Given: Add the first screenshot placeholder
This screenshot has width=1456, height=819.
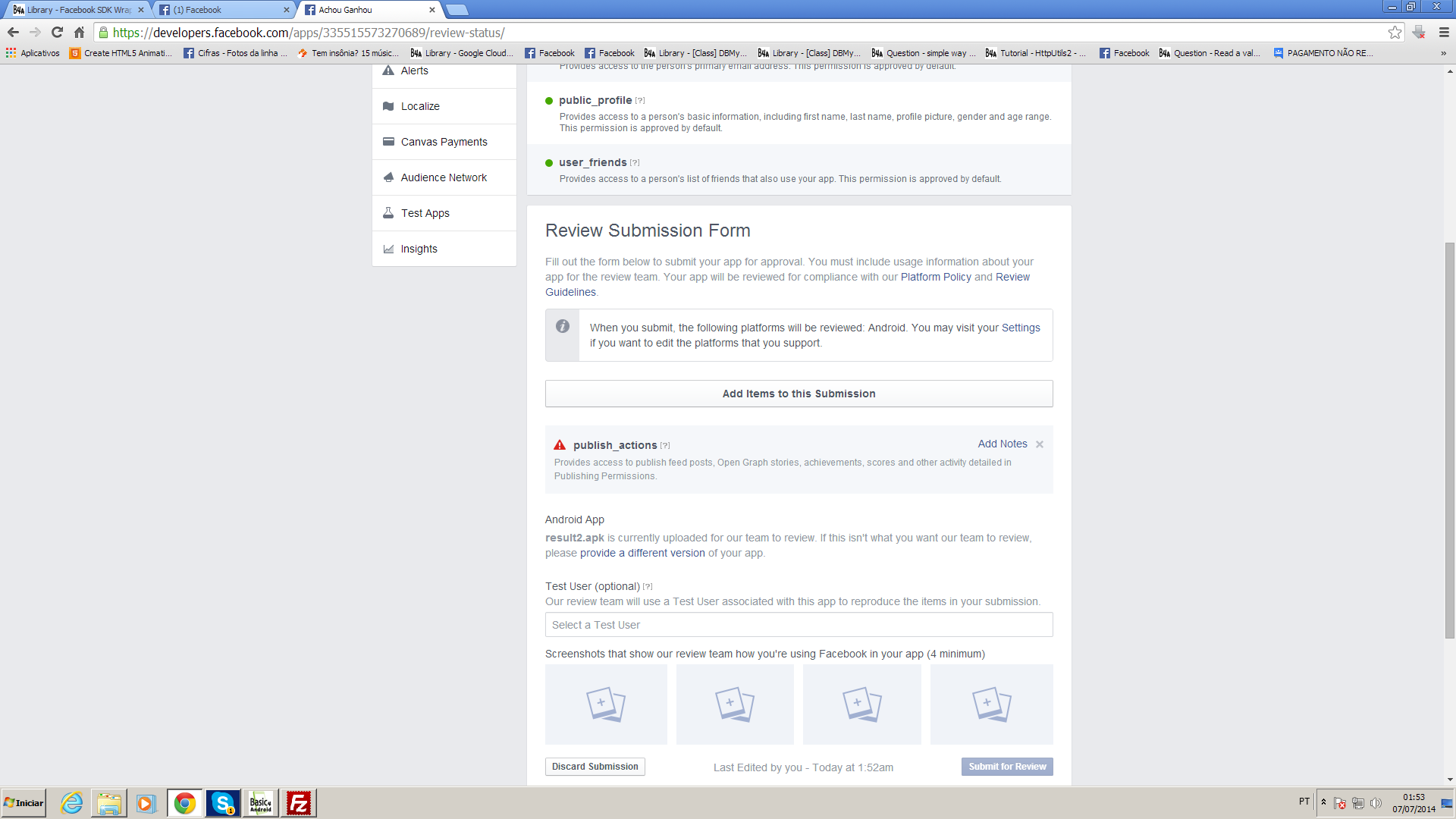Looking at the screenshot, I should click(x=606, y=704).
